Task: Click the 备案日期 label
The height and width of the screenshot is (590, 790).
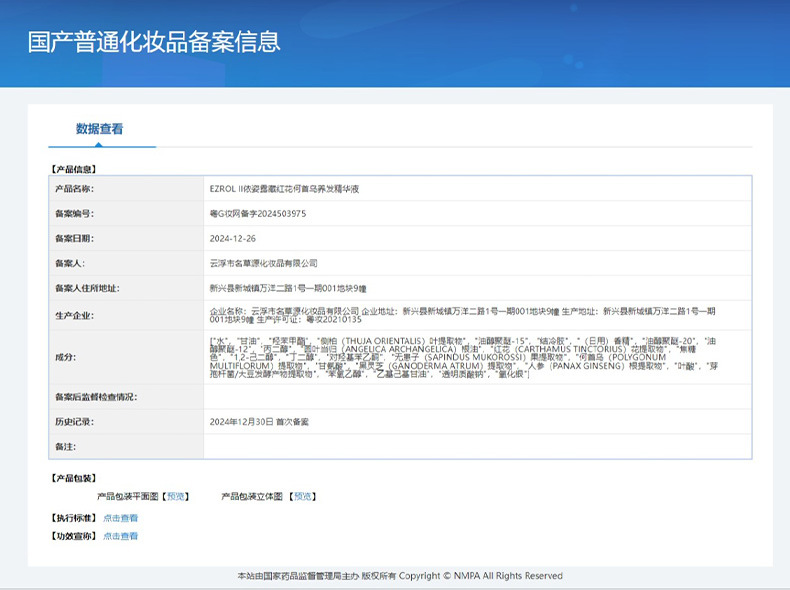Action: [75, 238]
